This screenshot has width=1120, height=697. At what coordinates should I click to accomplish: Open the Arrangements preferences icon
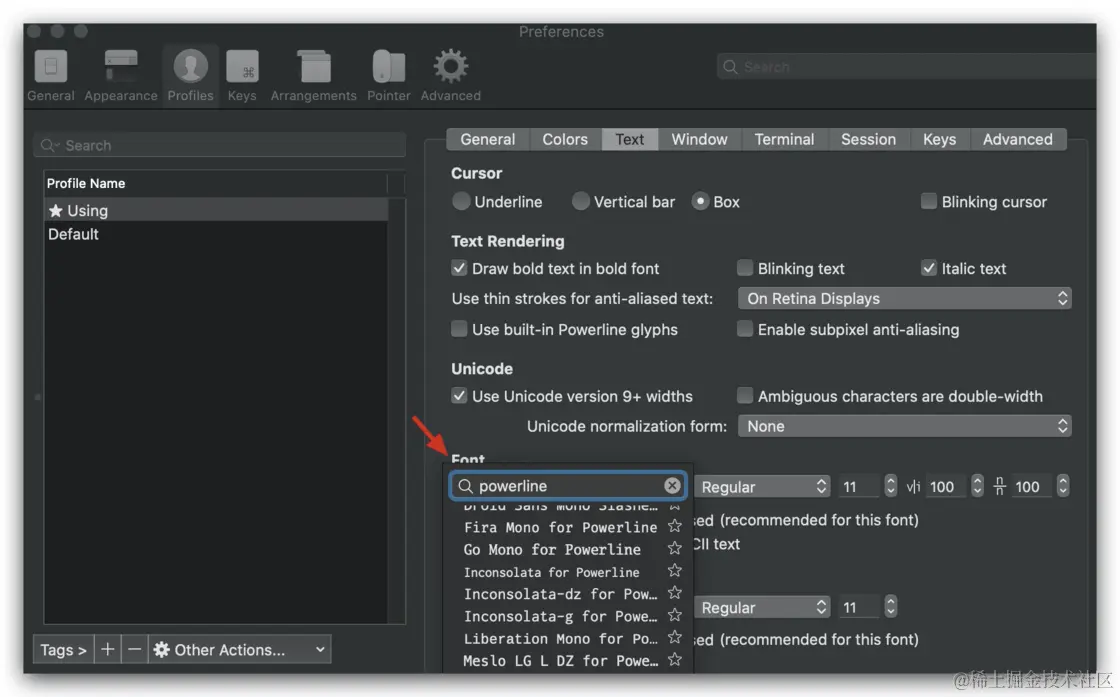(314, 76)
